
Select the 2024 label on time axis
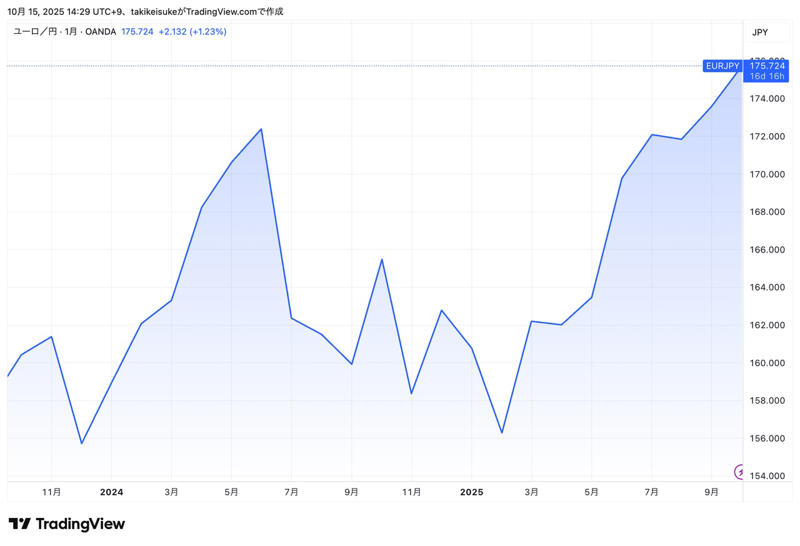111,492
